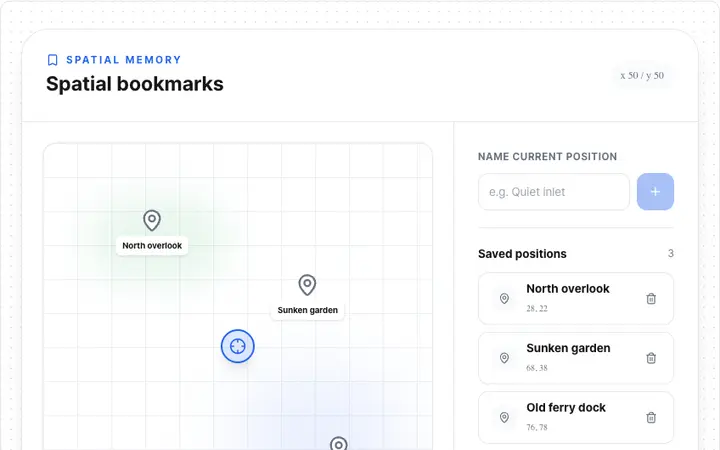Image resolution: width=720 pixels, height=450 pixels.
Task: Click the pin icon in Sunken garden row
Action: [504, 358]
